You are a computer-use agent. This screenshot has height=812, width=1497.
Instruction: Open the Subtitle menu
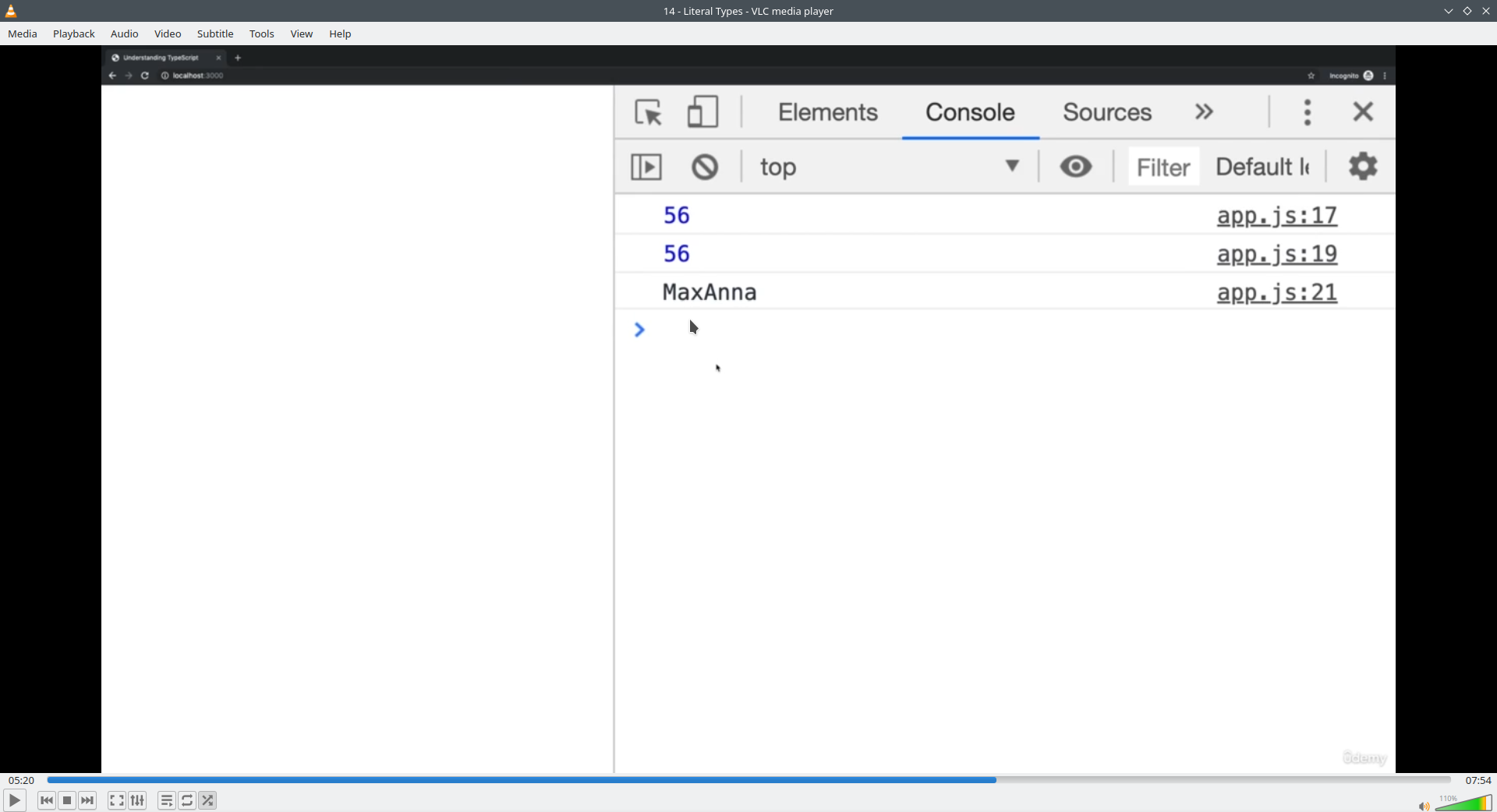215,34
